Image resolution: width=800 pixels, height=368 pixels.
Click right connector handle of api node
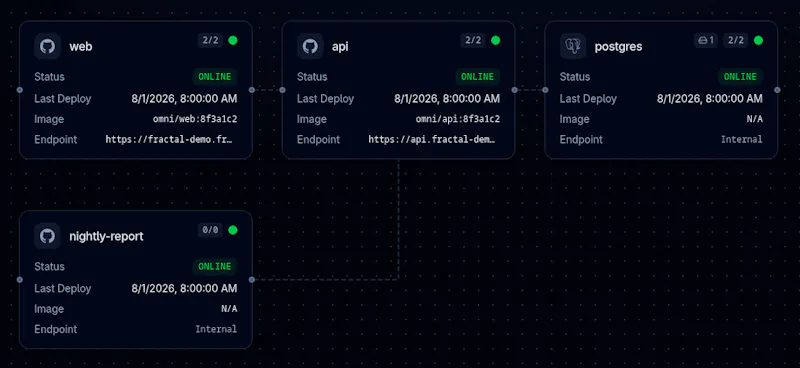click(514, 90)
